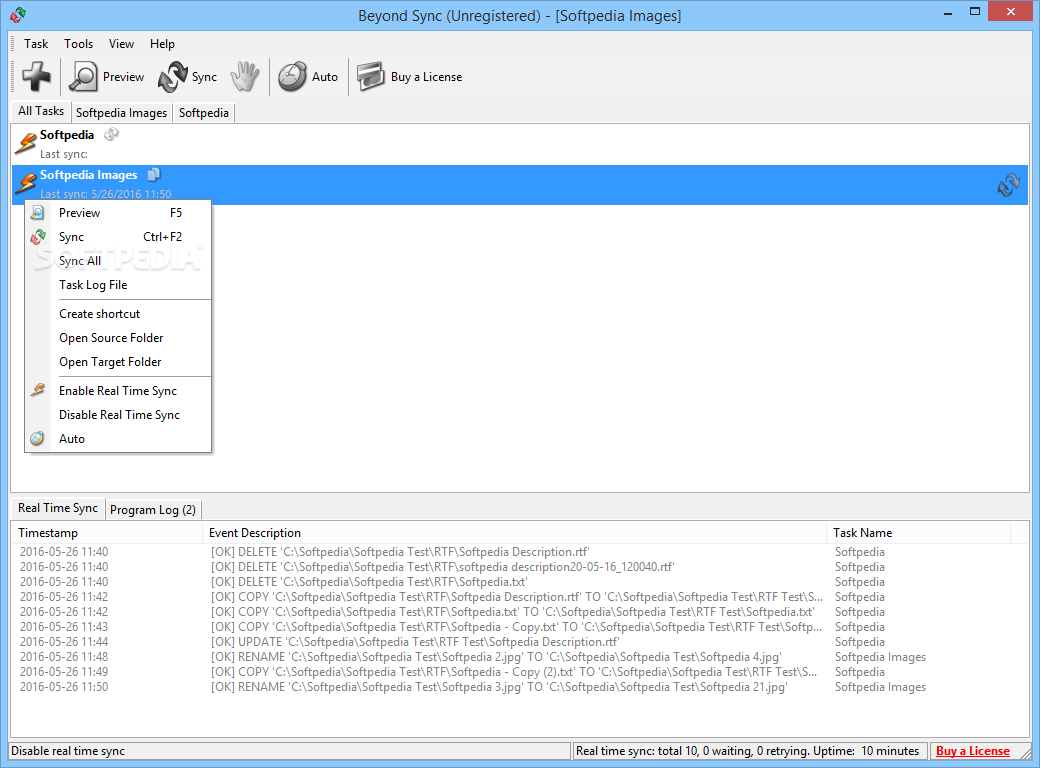Choose Sync All from context menu

(x=118, y=261)
